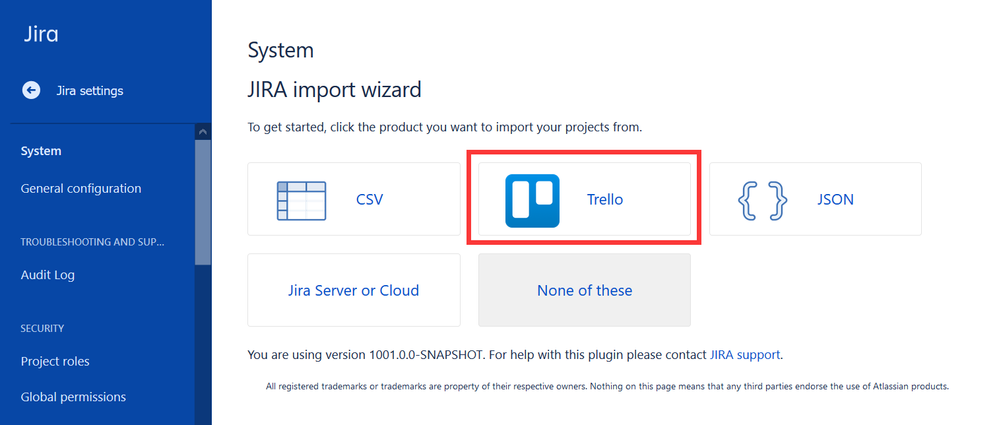The height and width of the screenshot is (425, 999).
Task: Open General configuration in sidebar
Action: point(81,189)
